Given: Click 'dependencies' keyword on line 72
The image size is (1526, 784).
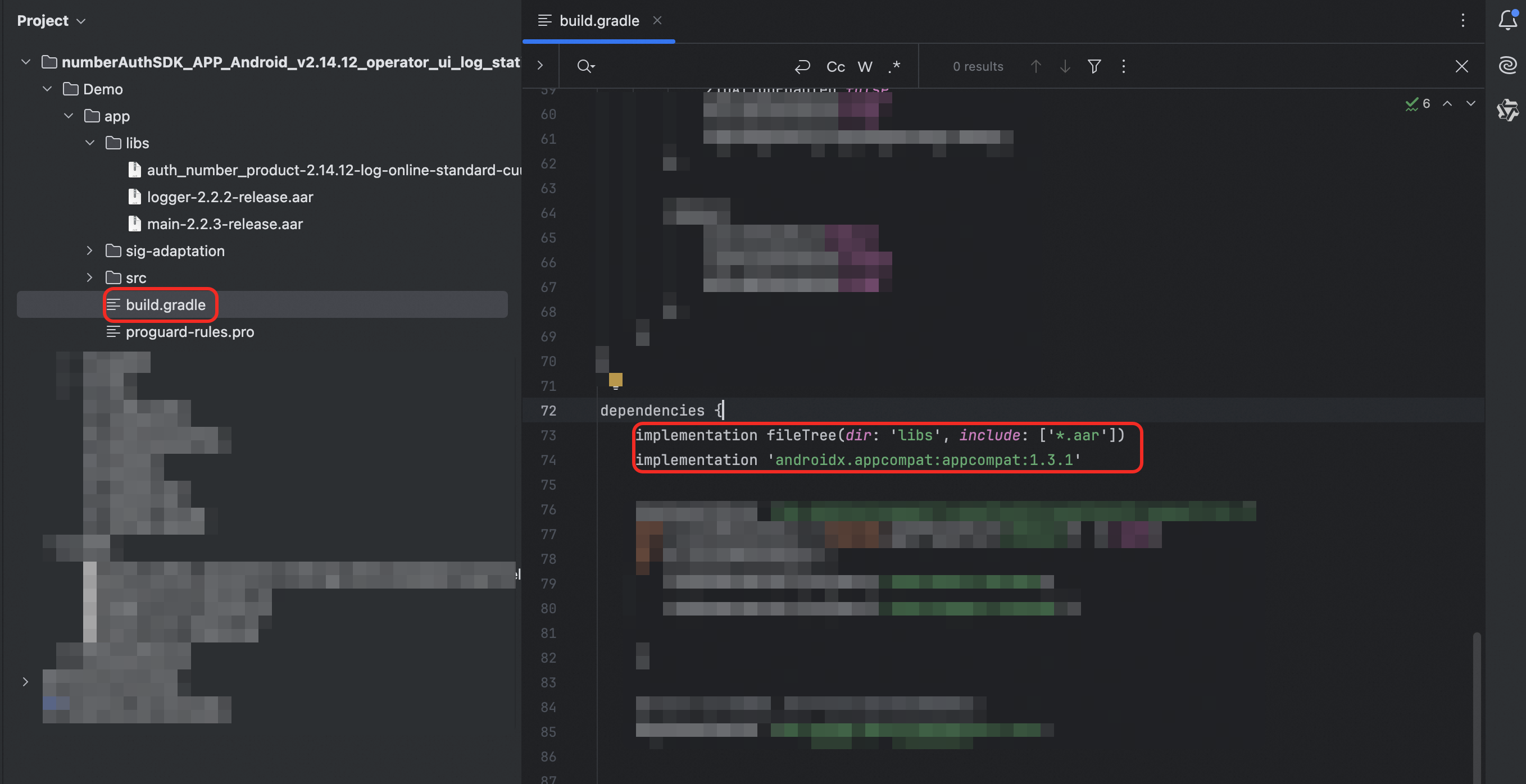Looking at the screenshot, I should (x=652, y=411).
